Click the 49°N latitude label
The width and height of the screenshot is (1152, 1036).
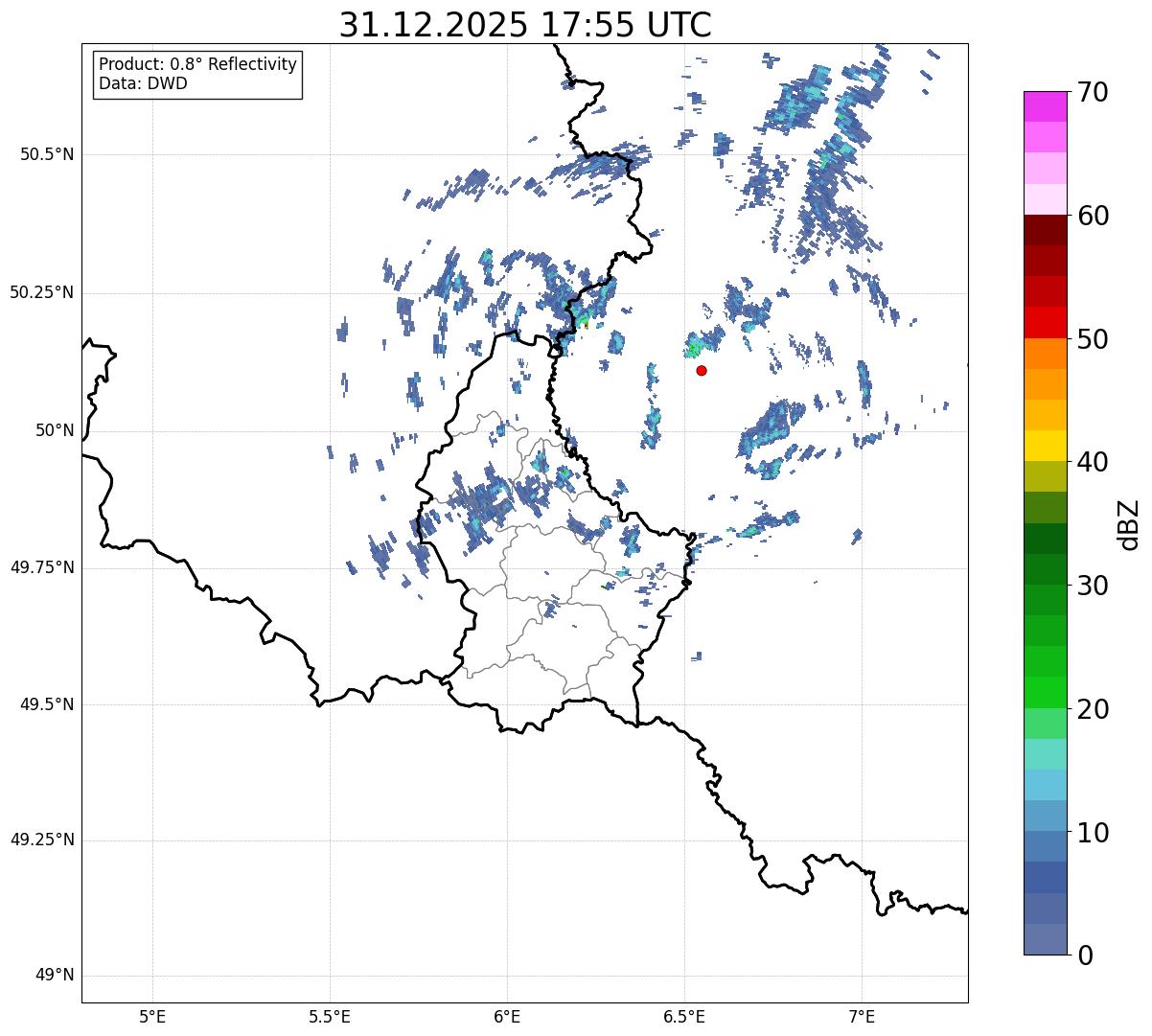pyautogui.click(x=55, y=976)
